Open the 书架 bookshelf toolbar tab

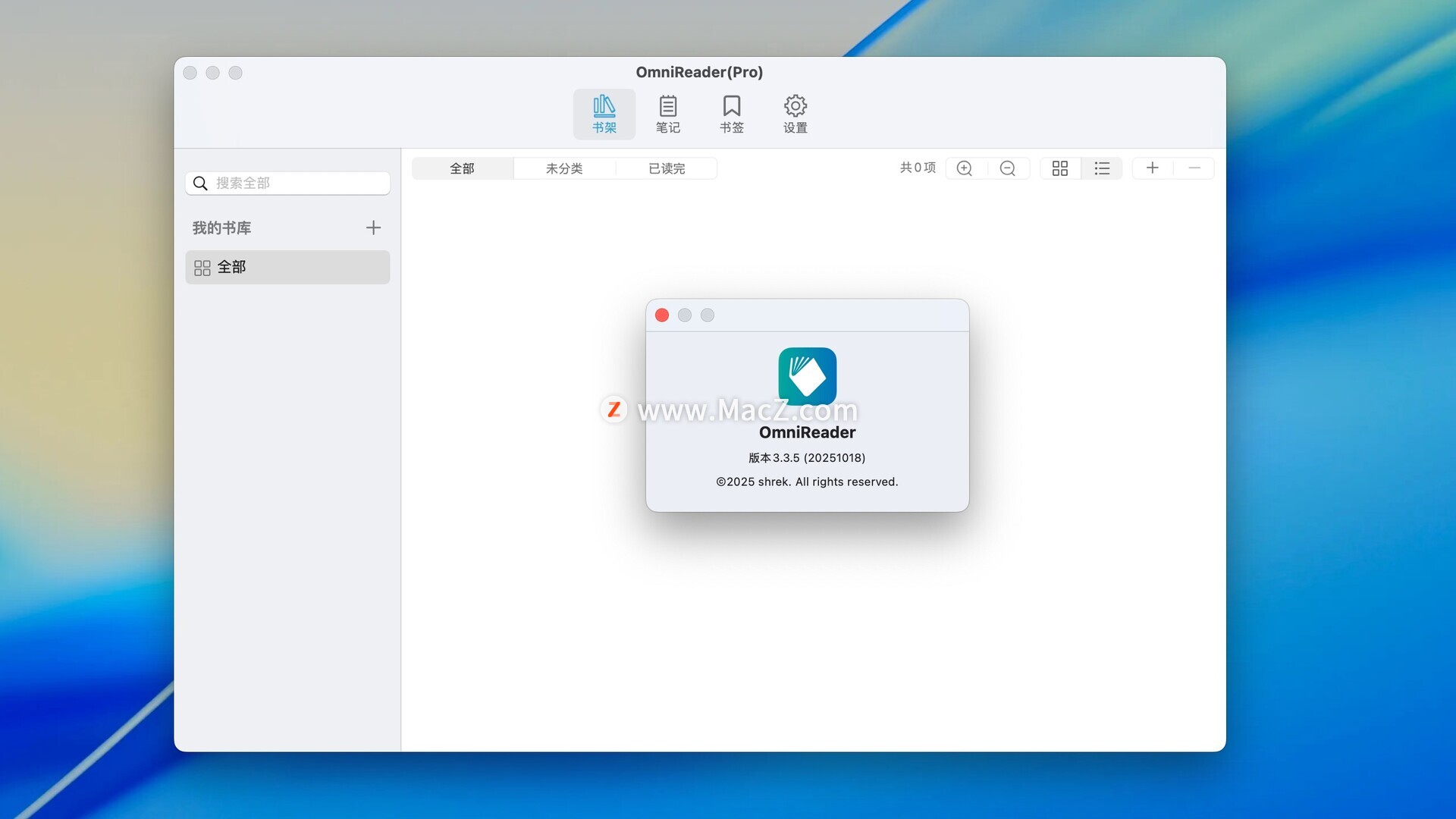tap(604, 115)
